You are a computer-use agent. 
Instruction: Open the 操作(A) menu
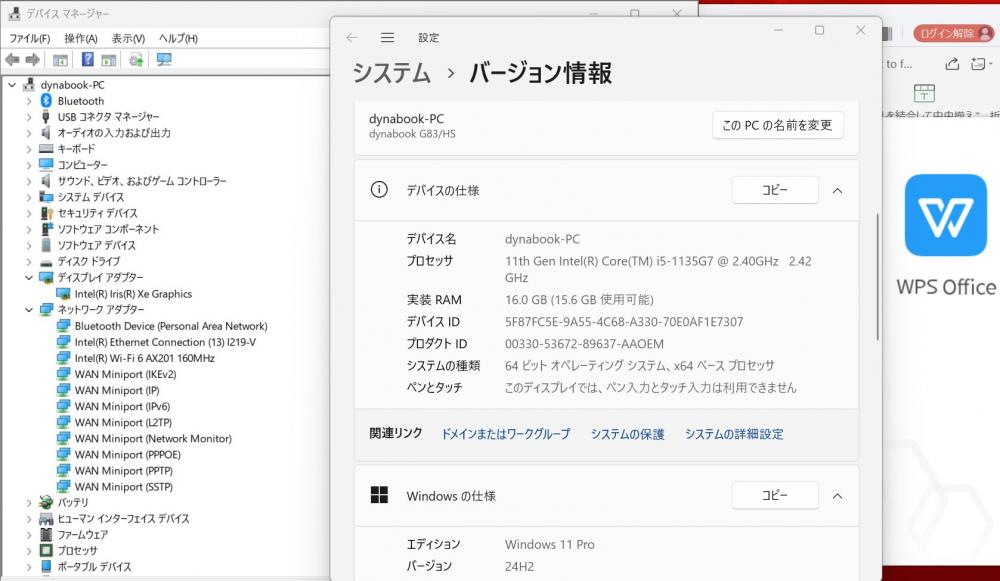tap(81, 38)
